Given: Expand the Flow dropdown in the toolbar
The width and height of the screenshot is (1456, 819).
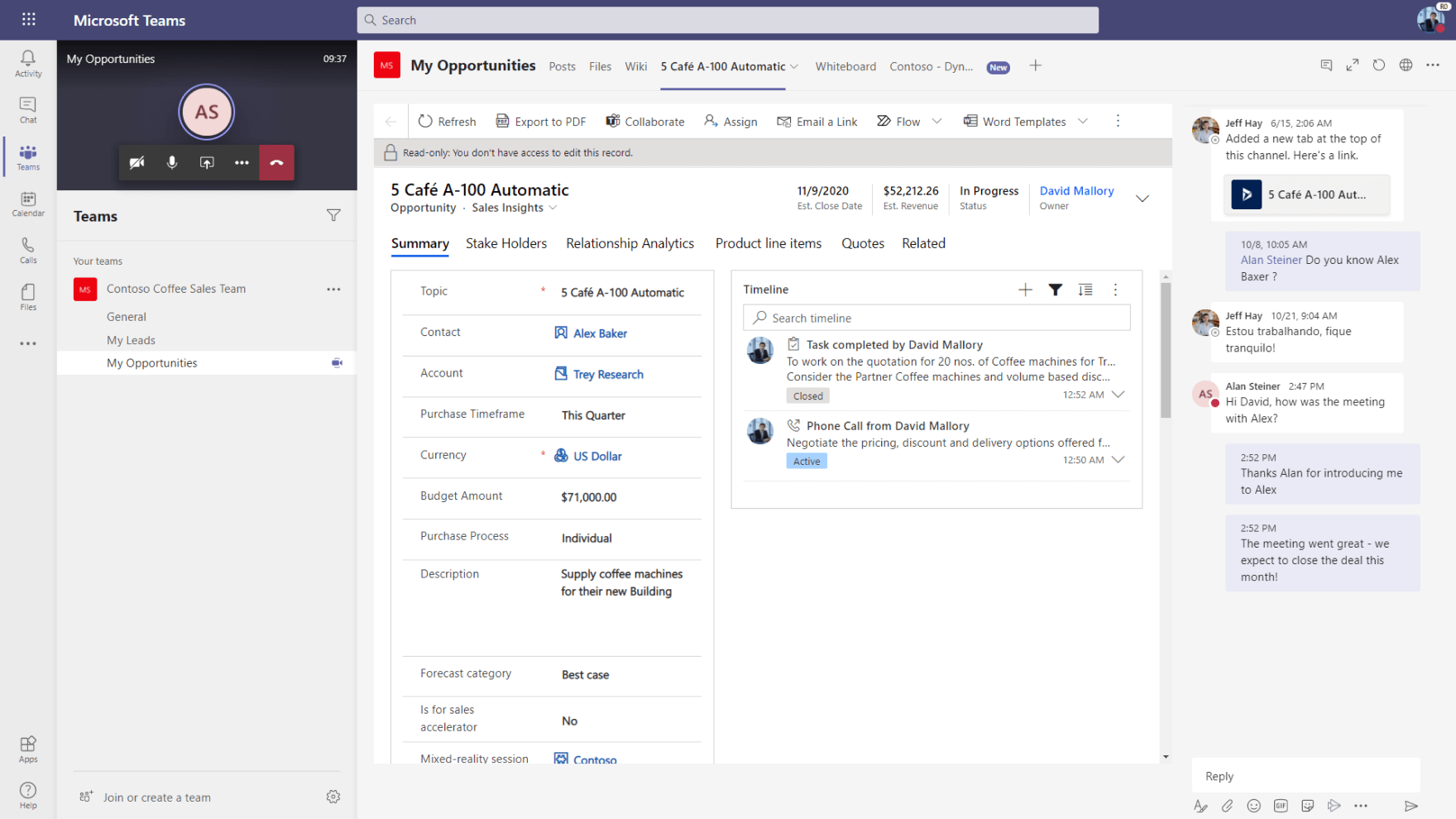Looking at the screenshot, I should tap(937, 121).
